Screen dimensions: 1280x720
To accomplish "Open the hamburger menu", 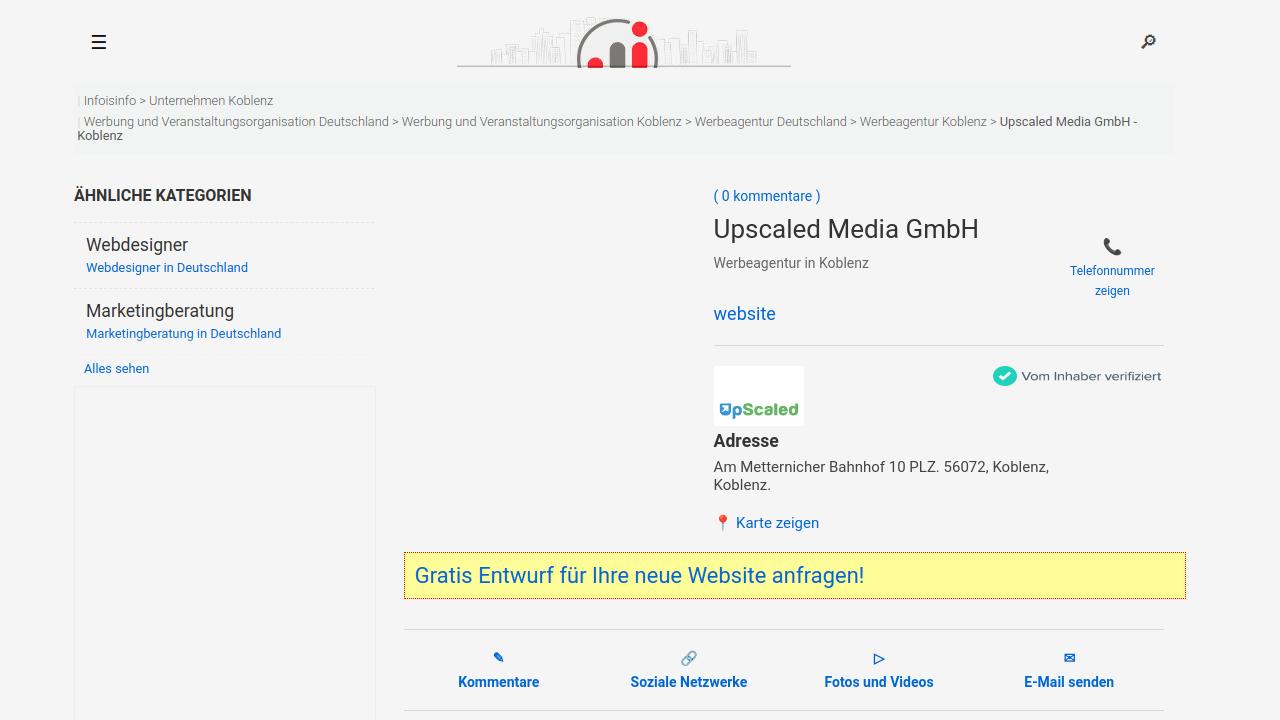I will click(99, 42).
